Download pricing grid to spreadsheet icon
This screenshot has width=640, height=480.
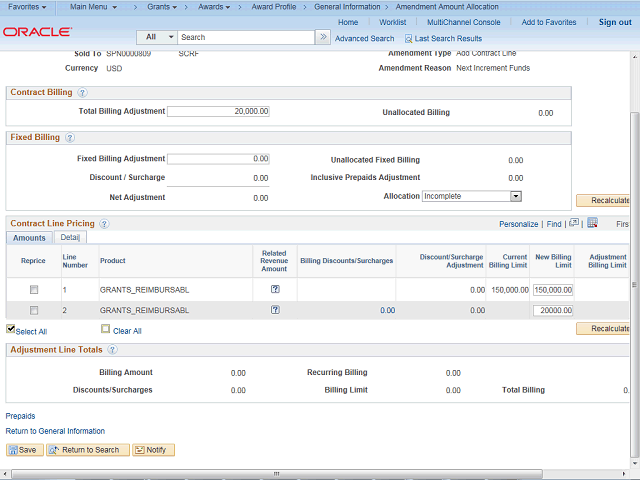click(x=592, y=223)
